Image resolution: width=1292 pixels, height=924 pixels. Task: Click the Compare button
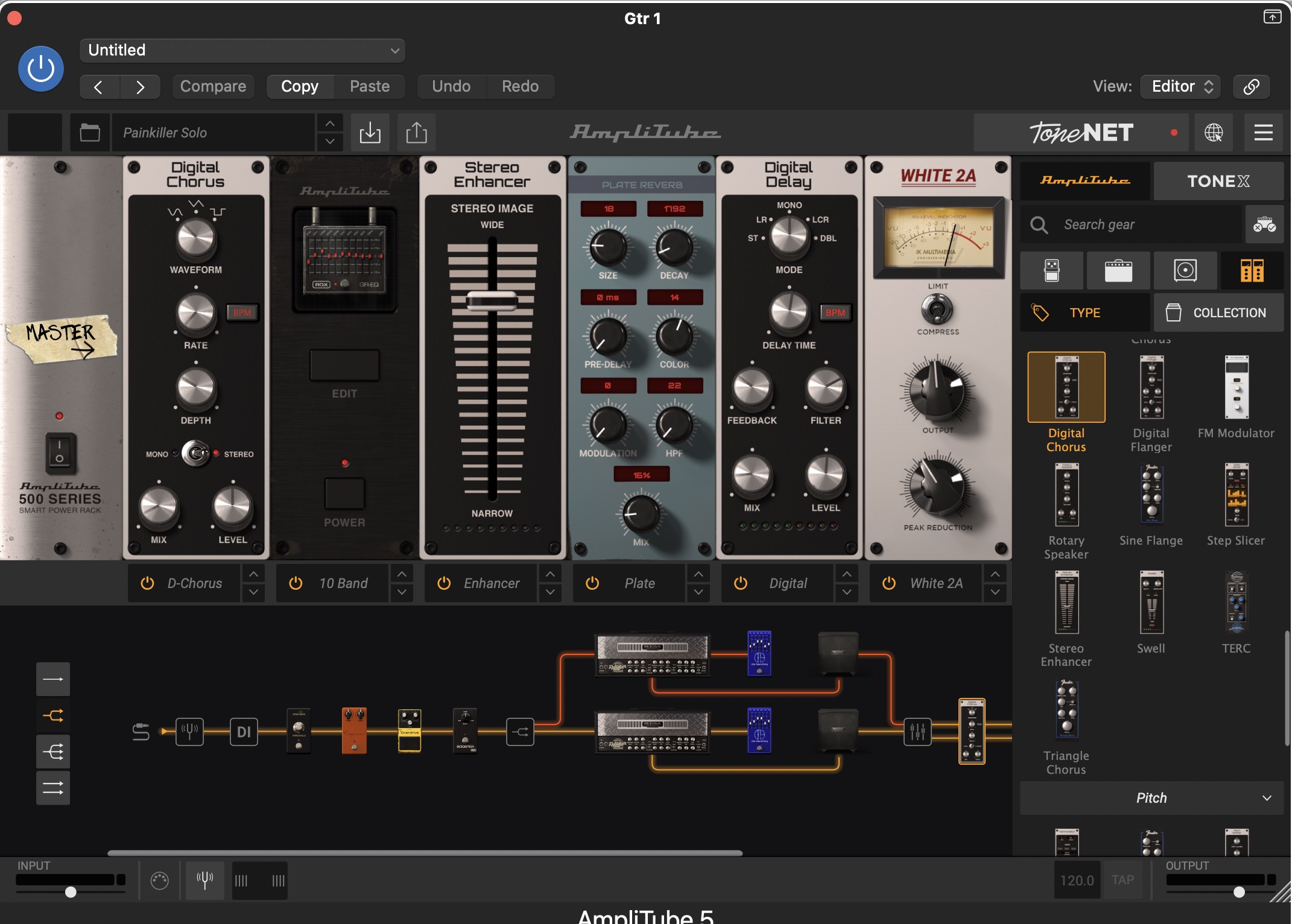tap(213, 86)
